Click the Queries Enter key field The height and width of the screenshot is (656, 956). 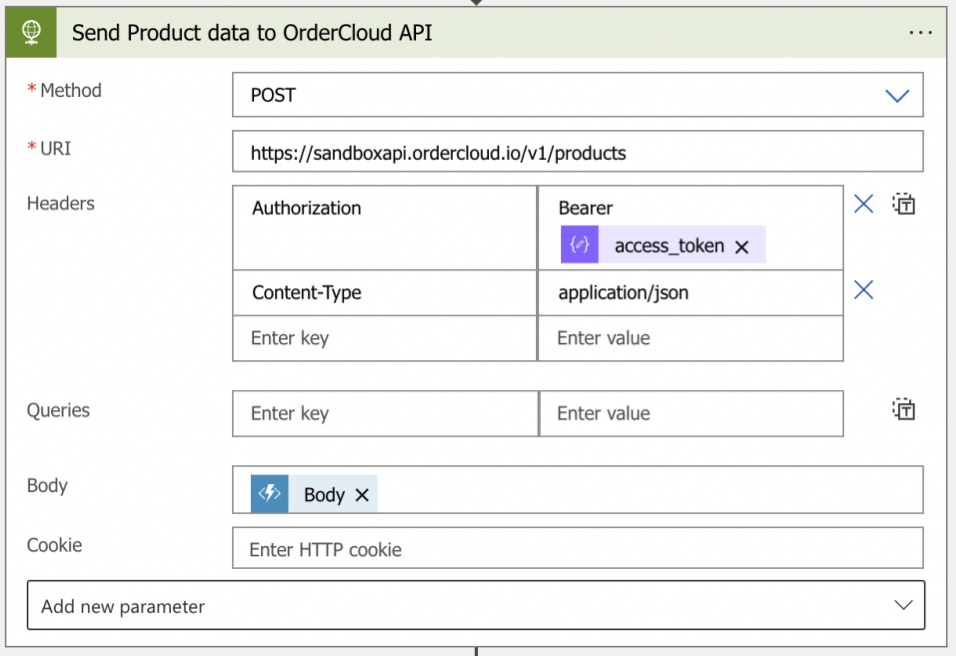coord(385,413)
